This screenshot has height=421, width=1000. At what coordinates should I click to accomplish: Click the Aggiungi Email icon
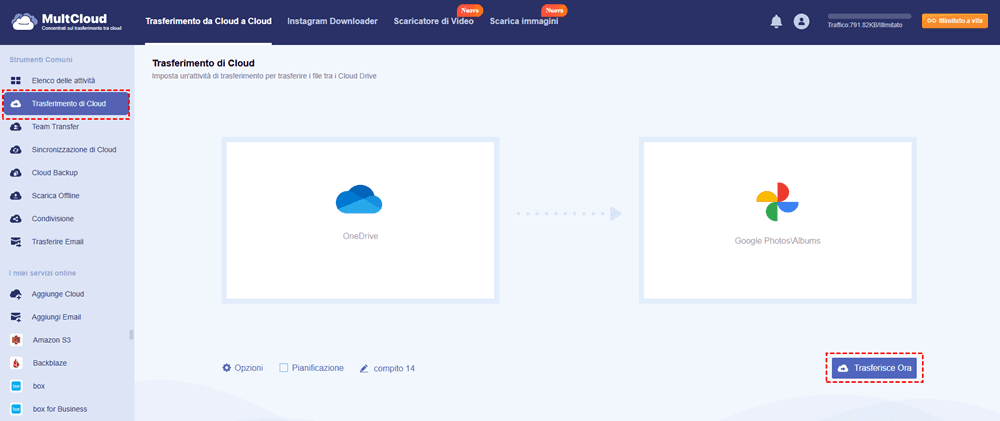[x=17, y=317]
